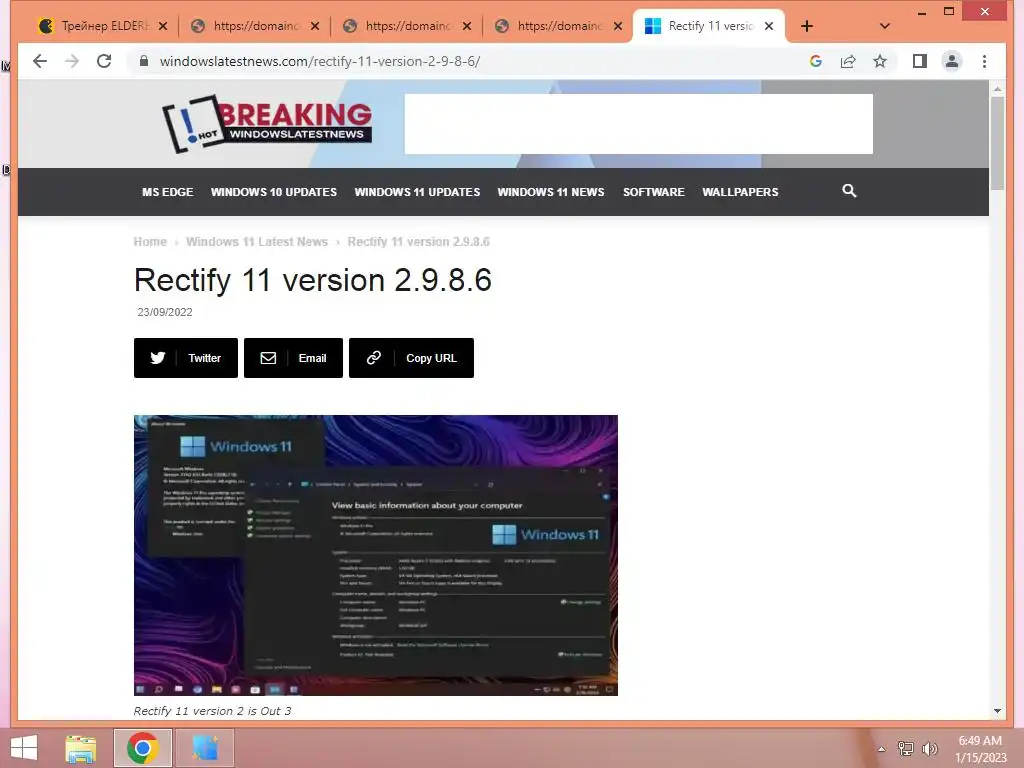Click the browser forward arrow
The image size is (1024, 768).
pyautogui.click(x=72, y=61)
